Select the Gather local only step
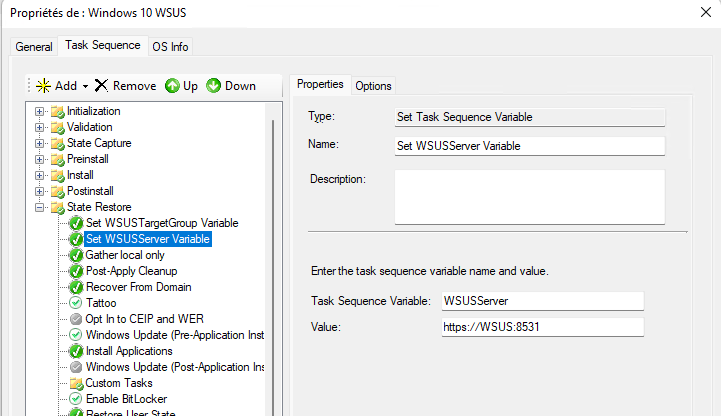721x416 pixels. click(x=125, y=255)
